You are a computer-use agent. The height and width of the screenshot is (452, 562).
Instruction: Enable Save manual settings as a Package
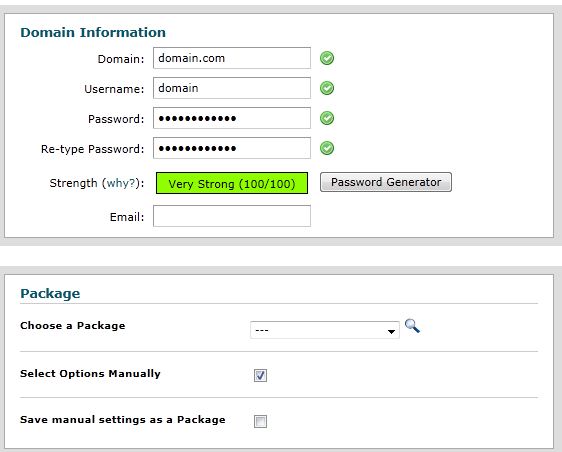(x=260, y=421)
